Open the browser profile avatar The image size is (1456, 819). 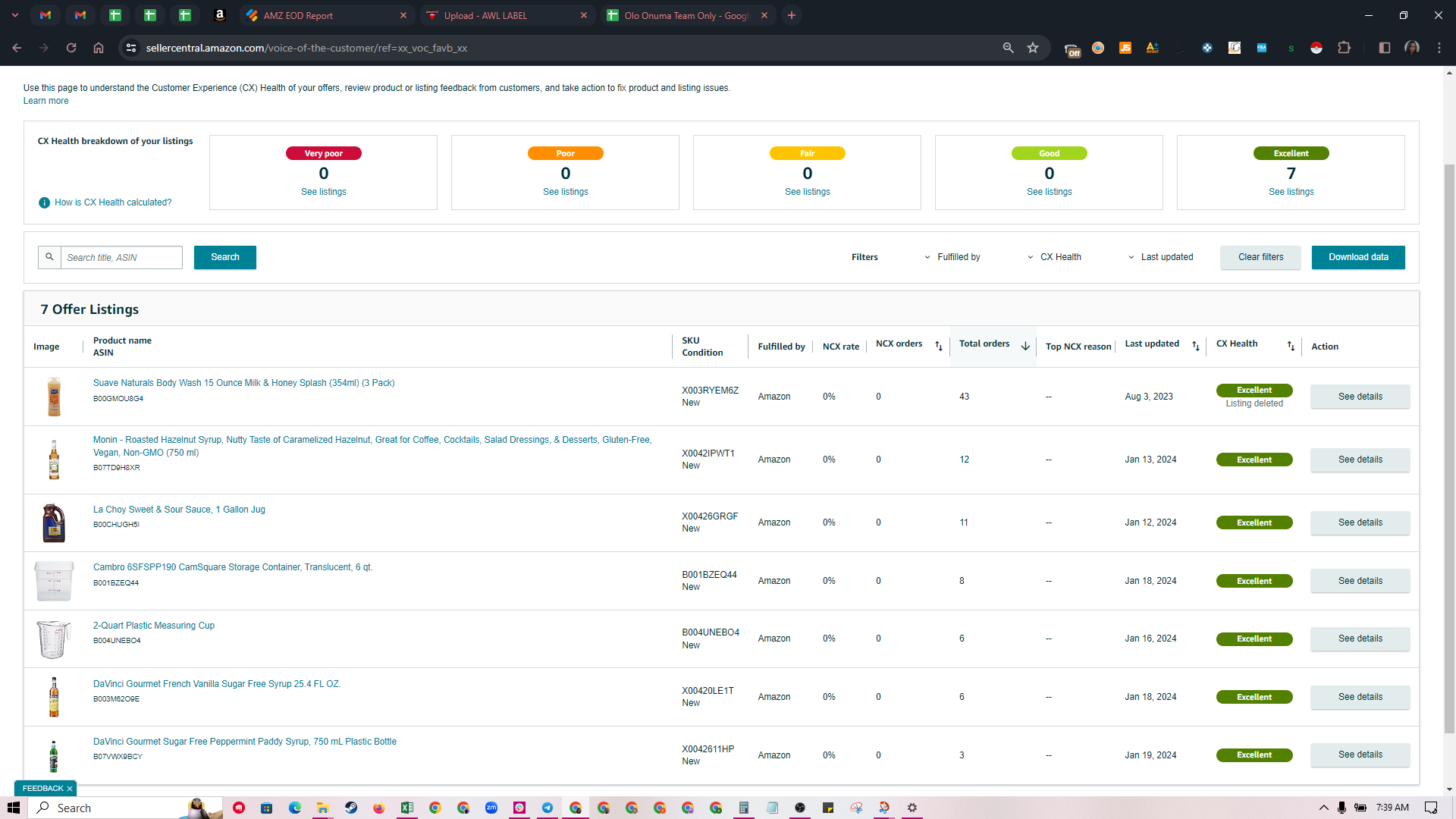1412,48
